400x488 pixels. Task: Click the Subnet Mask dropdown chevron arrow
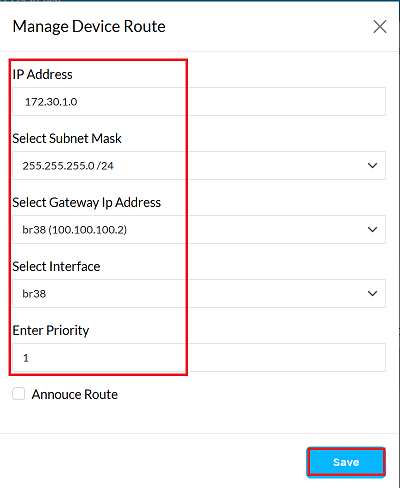point(372,165)
